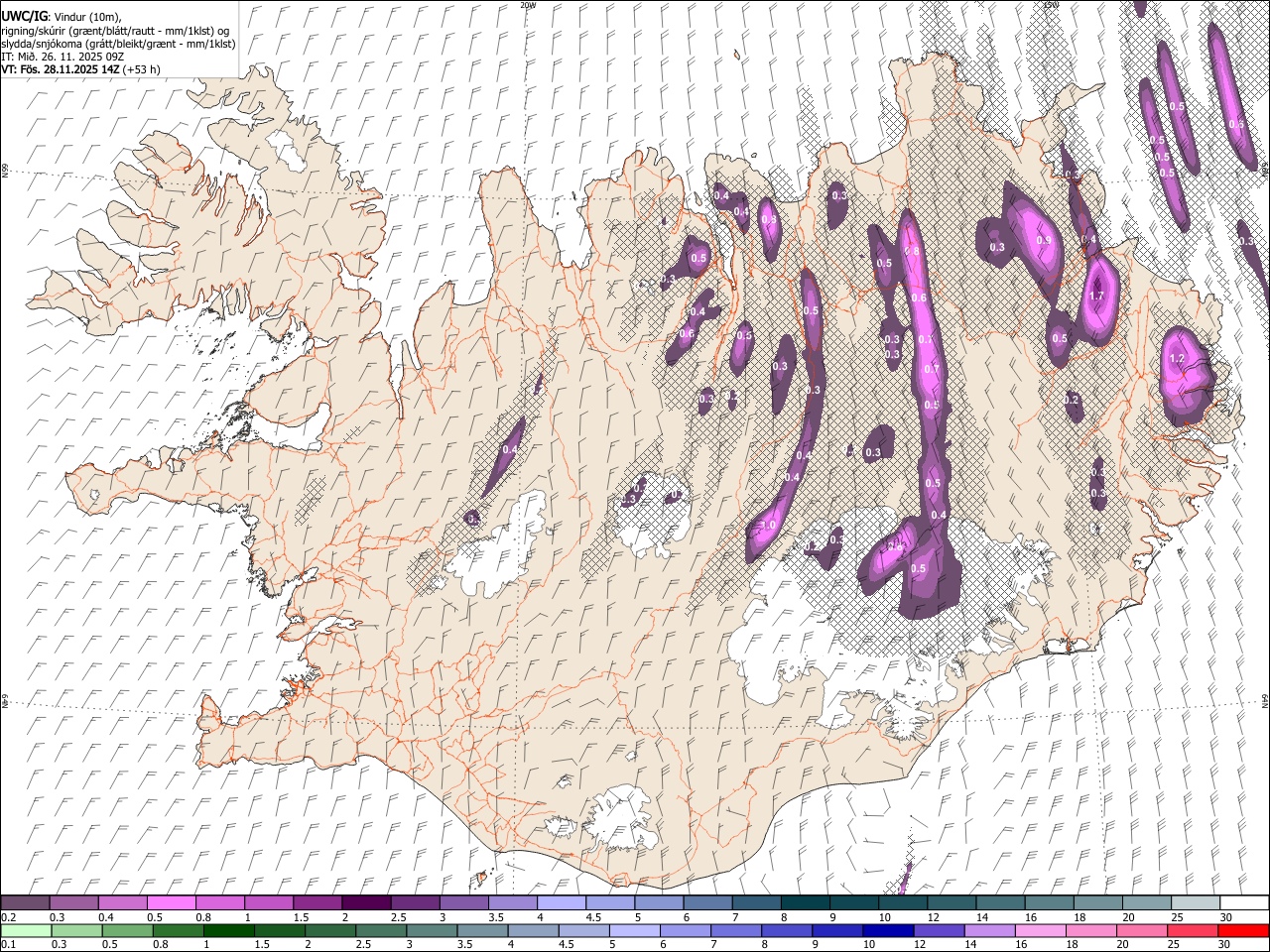The height and width of the screenshot is (952, 1270).
Task: Select the dark teal 8 swatch in snow legend
Action: (x=804, y=902)
